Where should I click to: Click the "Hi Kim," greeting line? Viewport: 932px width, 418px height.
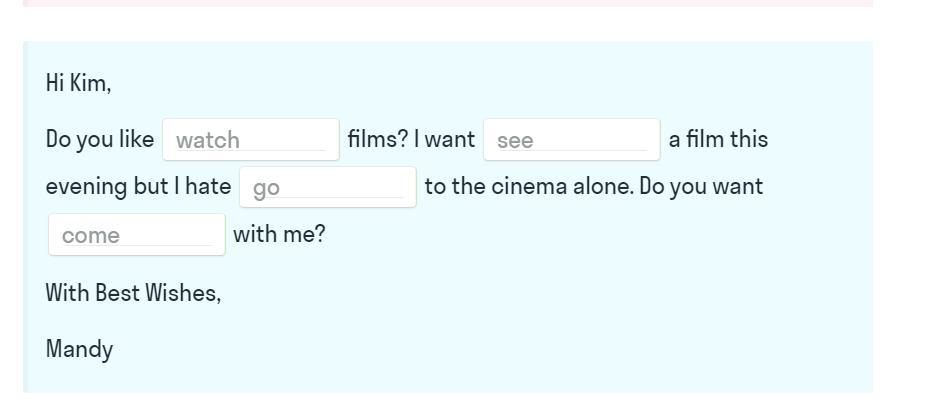tap(78, 84)
